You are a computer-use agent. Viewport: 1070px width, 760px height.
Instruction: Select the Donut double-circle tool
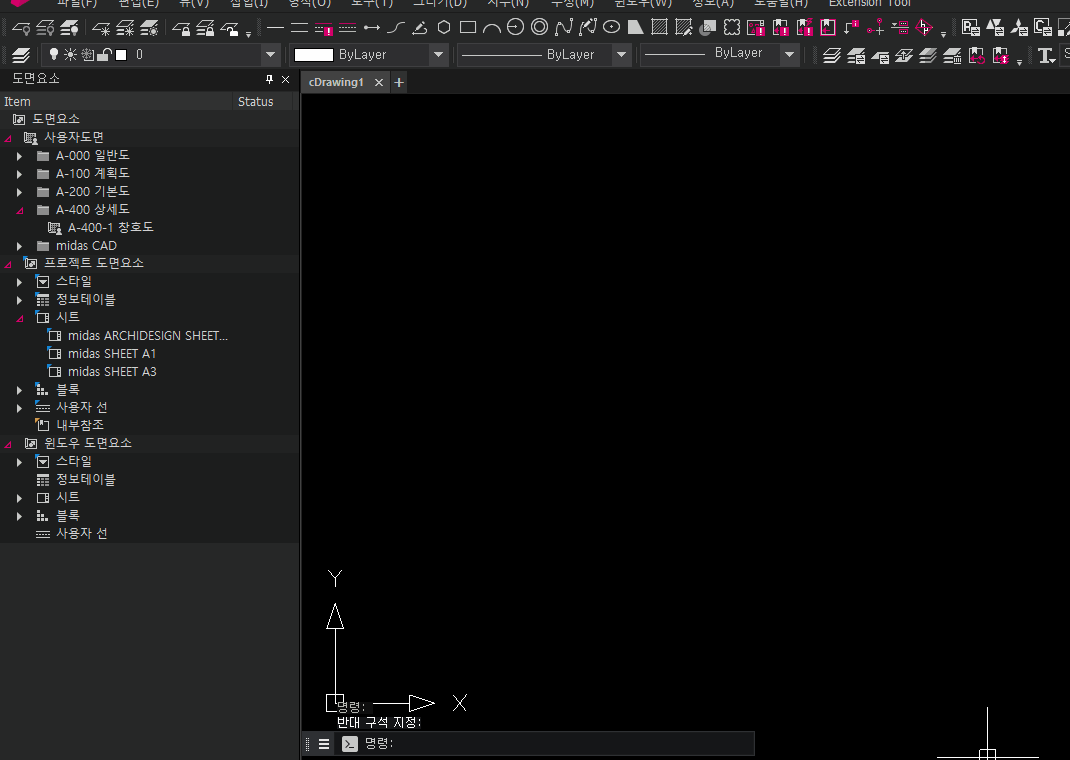click(x=539, y=27)
